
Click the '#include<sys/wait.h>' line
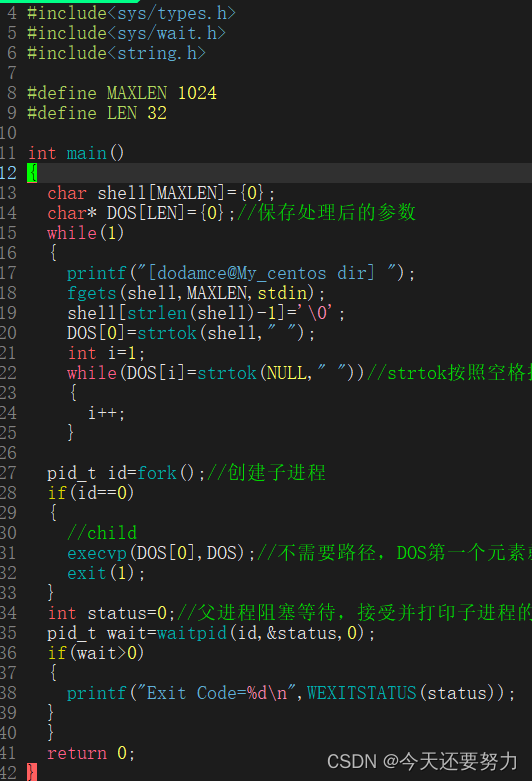point(127,33)
